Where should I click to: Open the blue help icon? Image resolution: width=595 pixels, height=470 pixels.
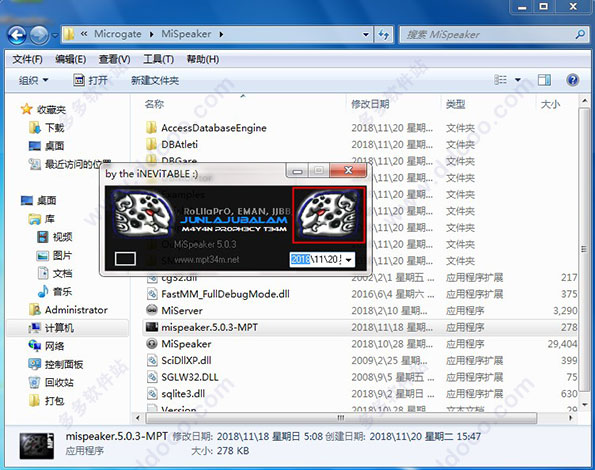point(572,80)
